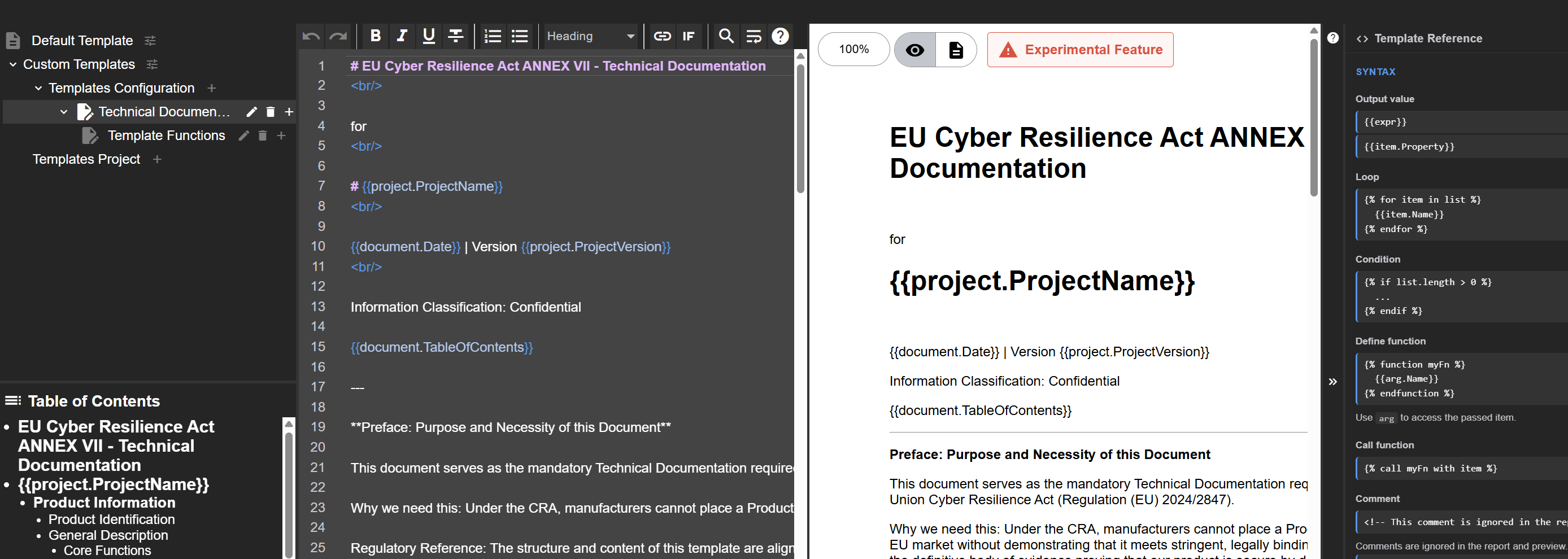Jump to General Description in contents
1568x559 pixels.
coord(108,535)
